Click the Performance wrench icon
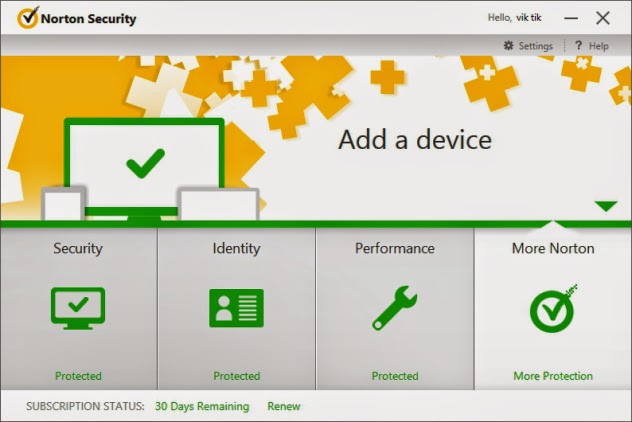The height and width of the screenshot is (422, 632). coord(395,308)
